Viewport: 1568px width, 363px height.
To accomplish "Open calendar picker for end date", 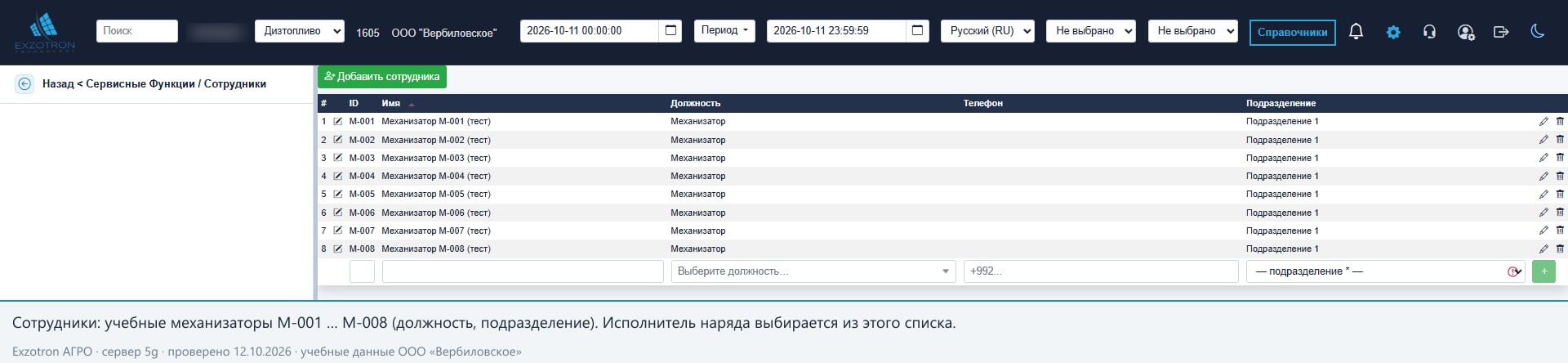I will click(x=917, y=31).
